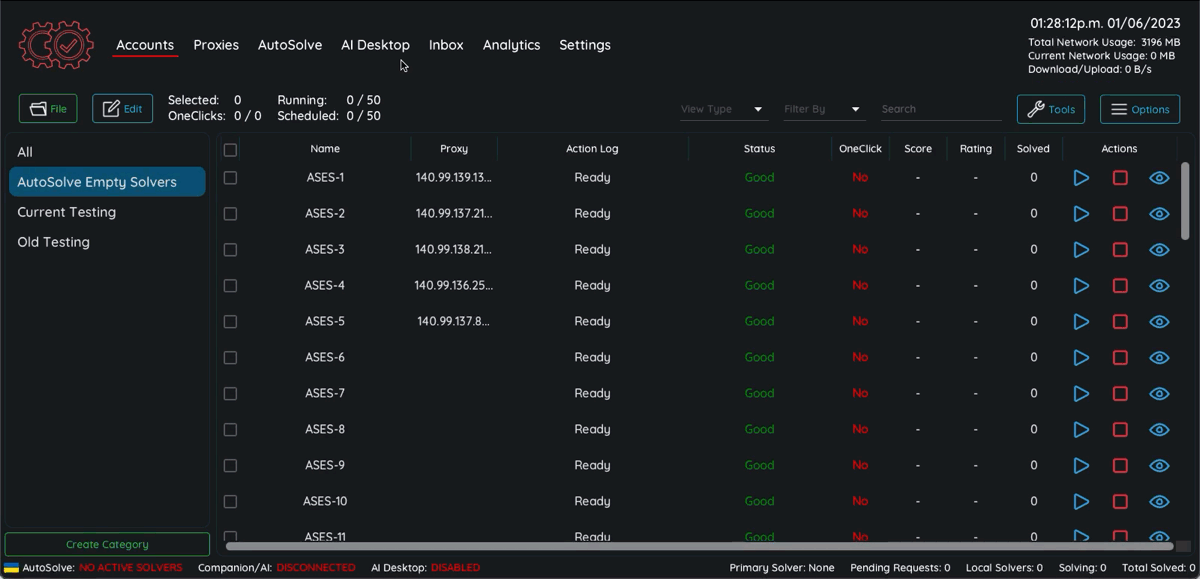1200x579 pixels.
Task: Open the Tools button with wrench
Action: click(x=1050, y=109)
